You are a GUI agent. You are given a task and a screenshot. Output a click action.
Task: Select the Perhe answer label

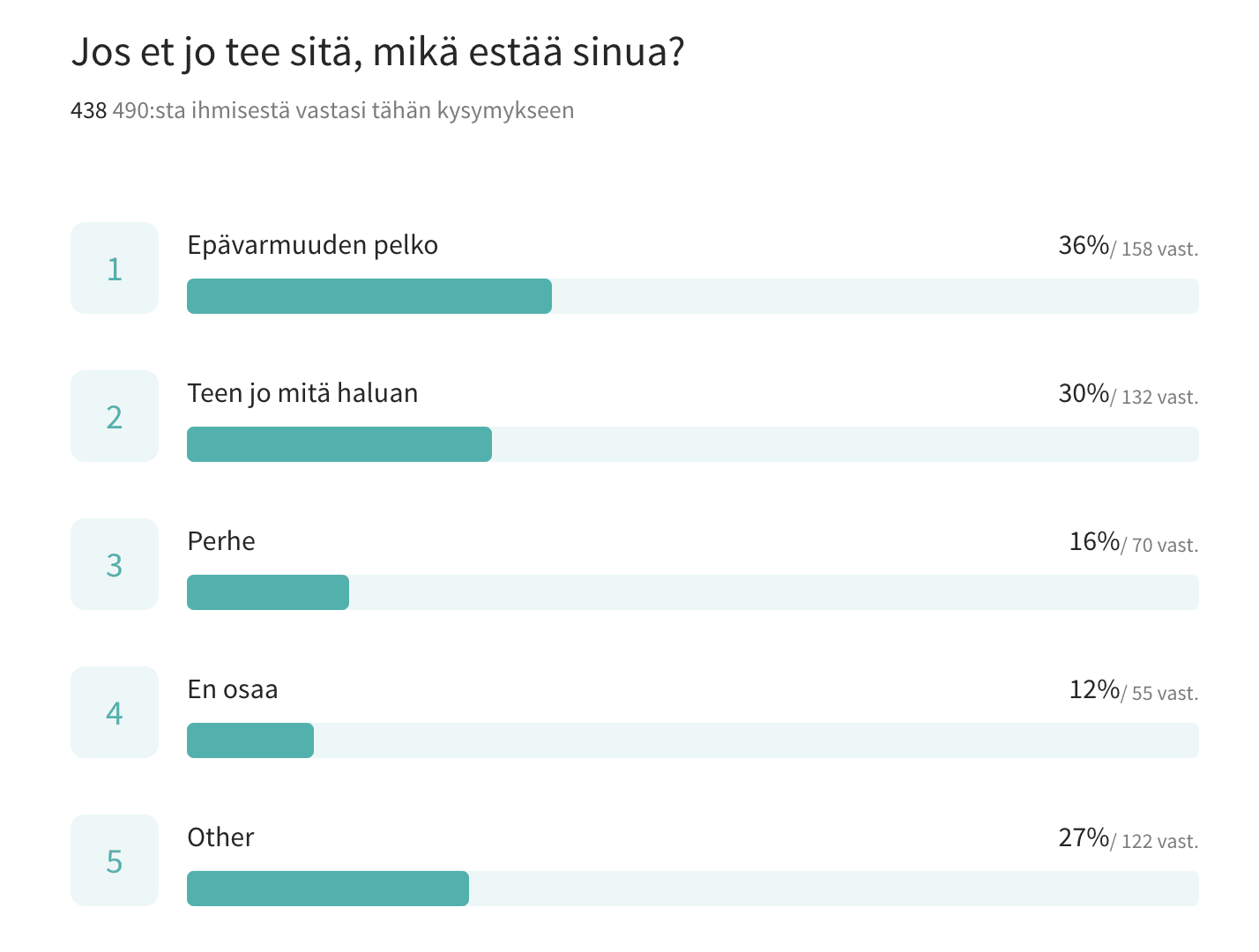221,541
